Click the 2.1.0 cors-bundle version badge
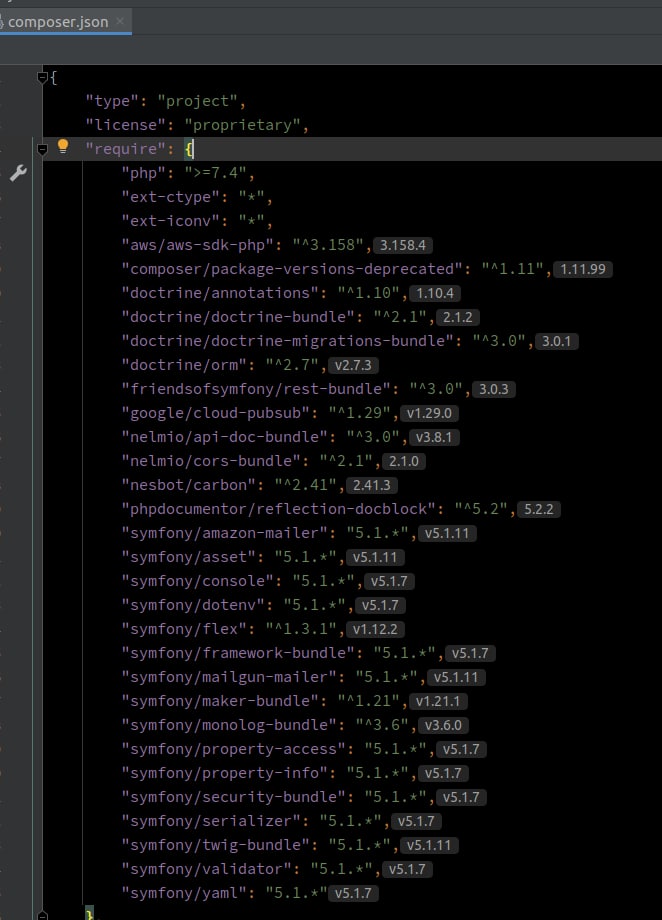Viewport: 662px width, 920px height. (x=404, y=462)
